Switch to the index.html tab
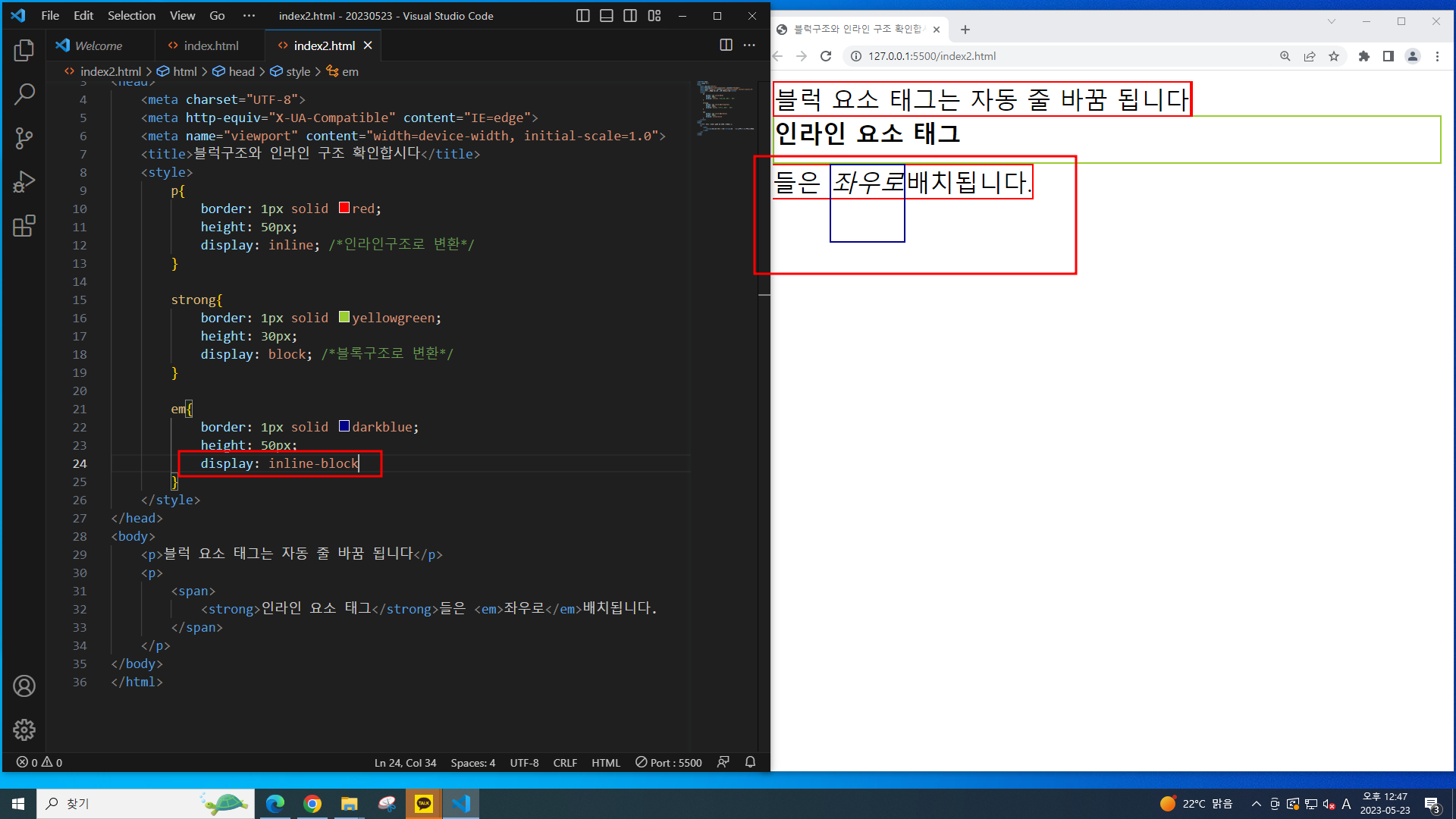 (x=210, y=45)
